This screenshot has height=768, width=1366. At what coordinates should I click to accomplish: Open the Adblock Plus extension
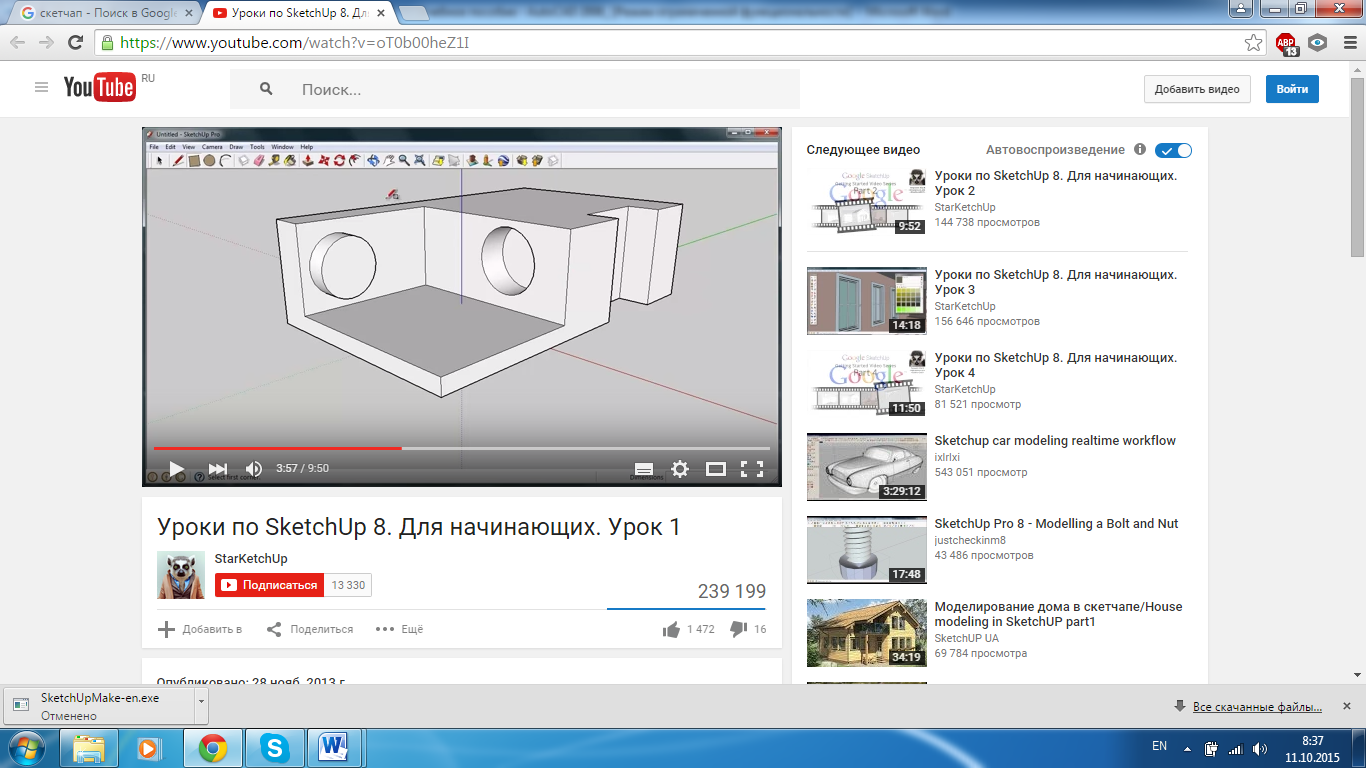(x=1286, y=43)
